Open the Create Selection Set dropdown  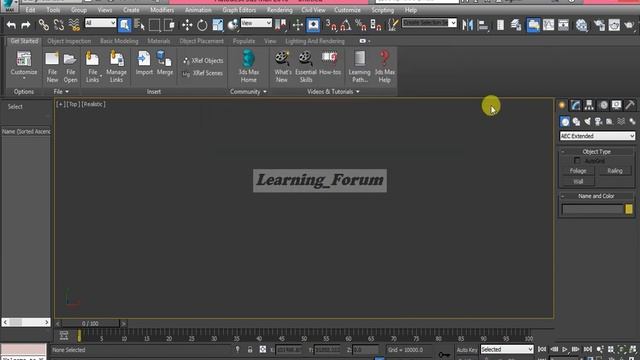pos(429,23)
